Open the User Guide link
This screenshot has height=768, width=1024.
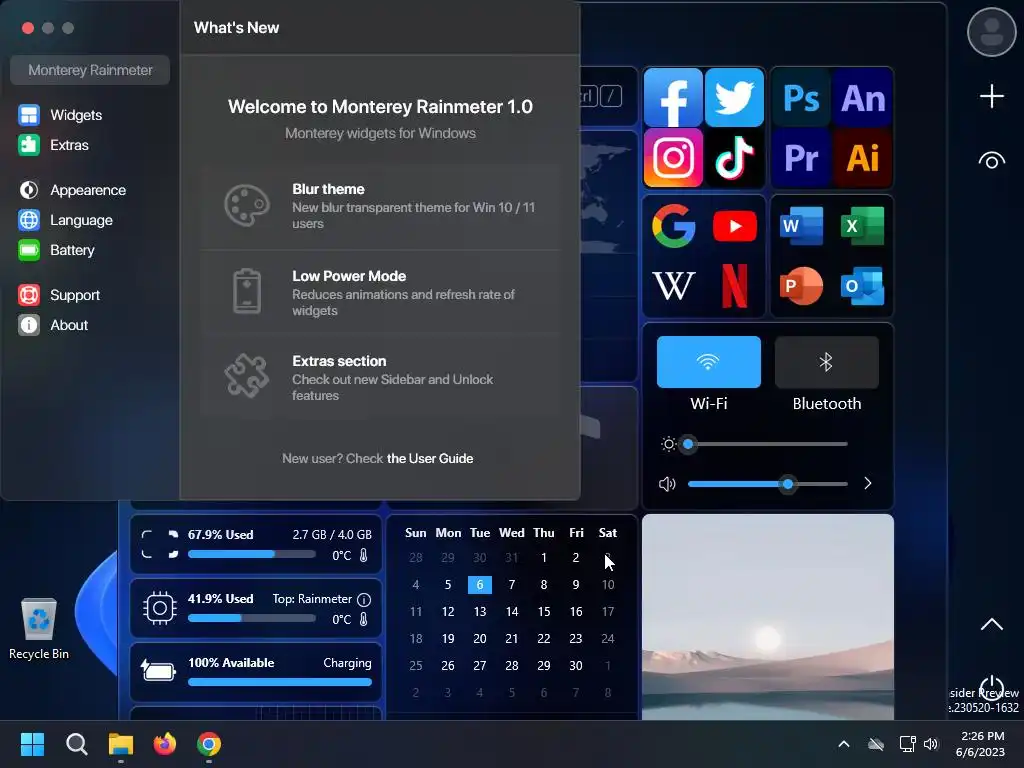430,458
